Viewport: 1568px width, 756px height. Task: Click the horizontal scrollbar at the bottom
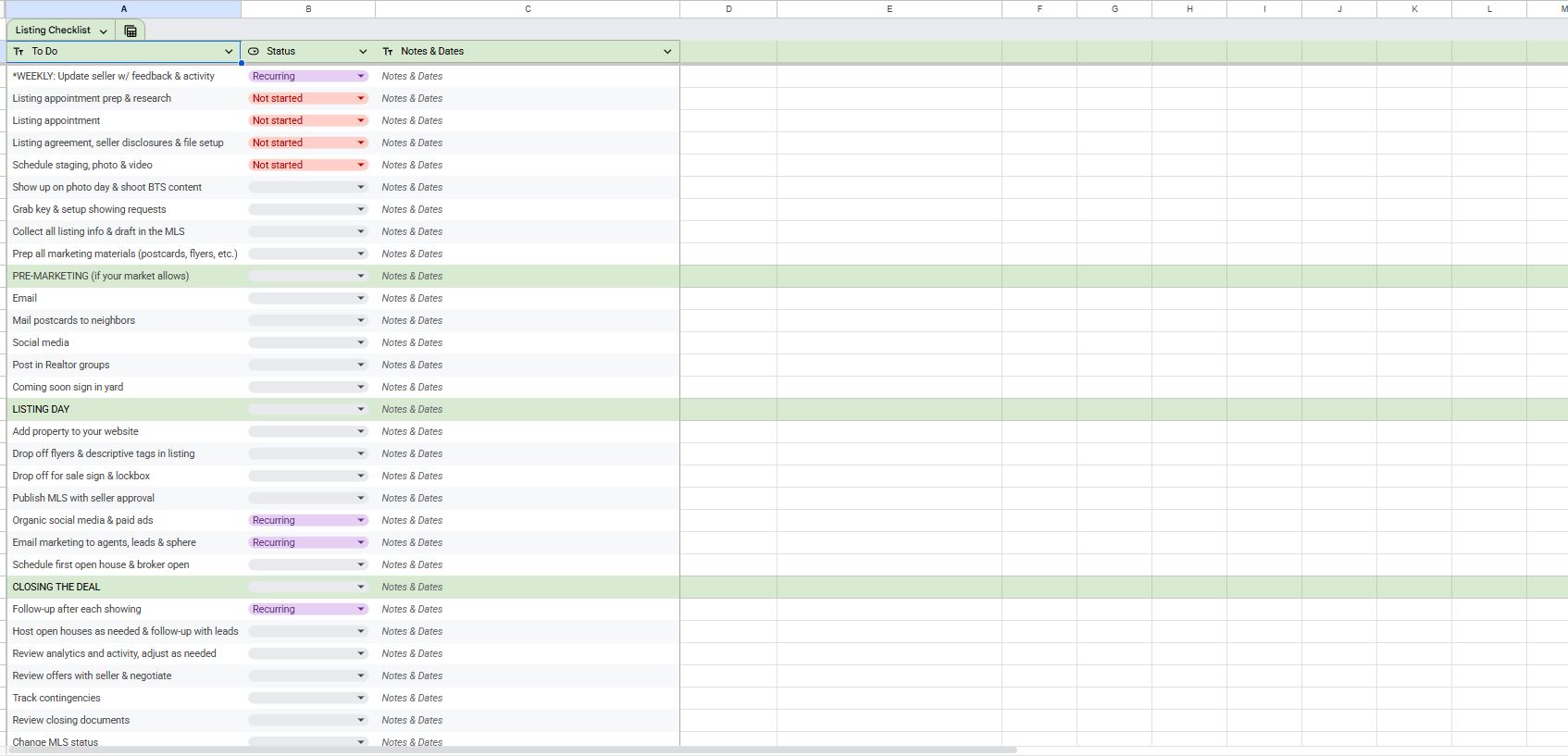[509, 750]
